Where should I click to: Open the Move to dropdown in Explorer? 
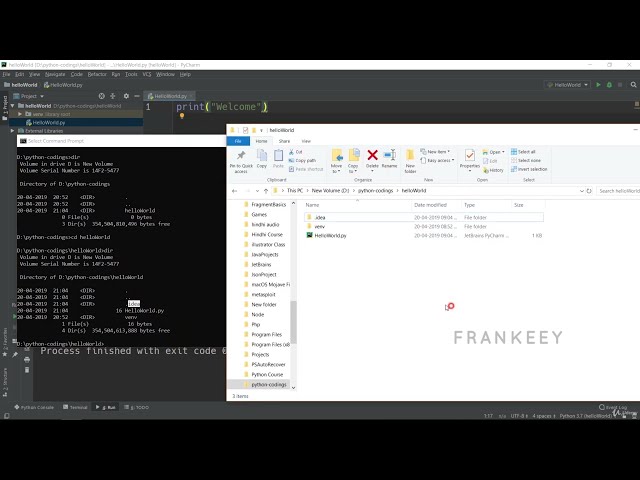point(336,161)
